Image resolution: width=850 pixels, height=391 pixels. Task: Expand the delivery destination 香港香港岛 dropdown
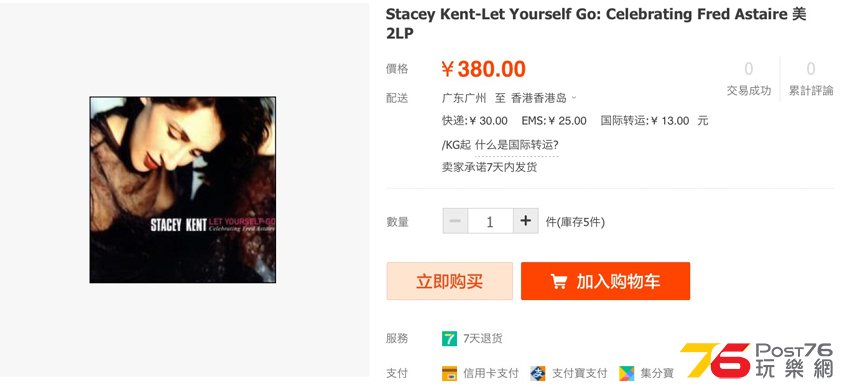[x=544, y=99]
